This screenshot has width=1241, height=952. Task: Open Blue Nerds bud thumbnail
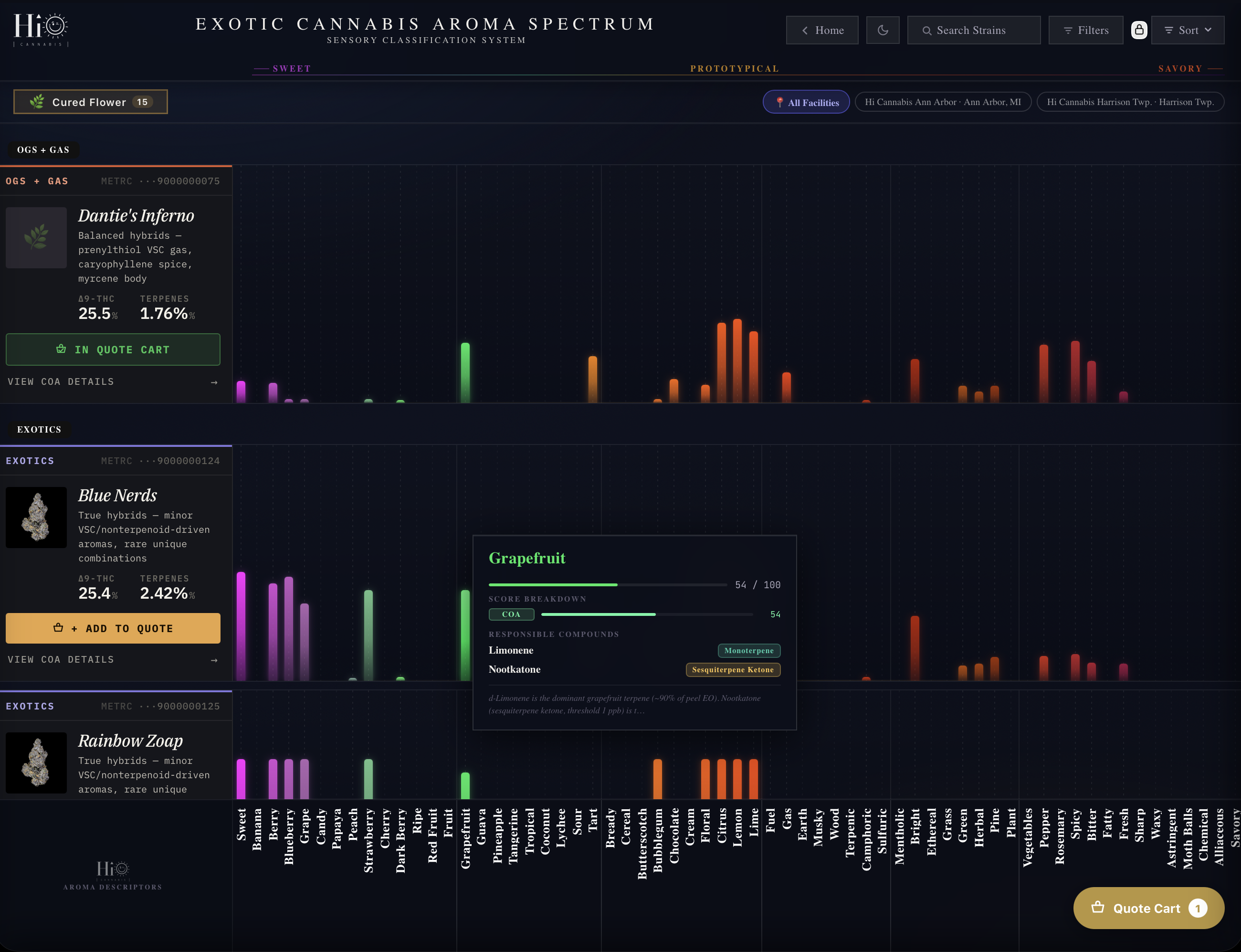click(x=36, y=518)
